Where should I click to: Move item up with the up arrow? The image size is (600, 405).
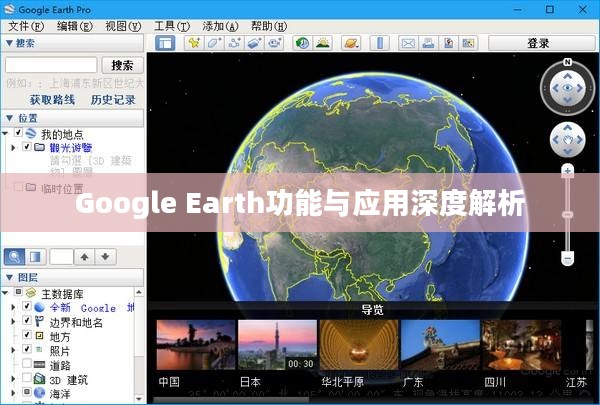coord(85,256)
